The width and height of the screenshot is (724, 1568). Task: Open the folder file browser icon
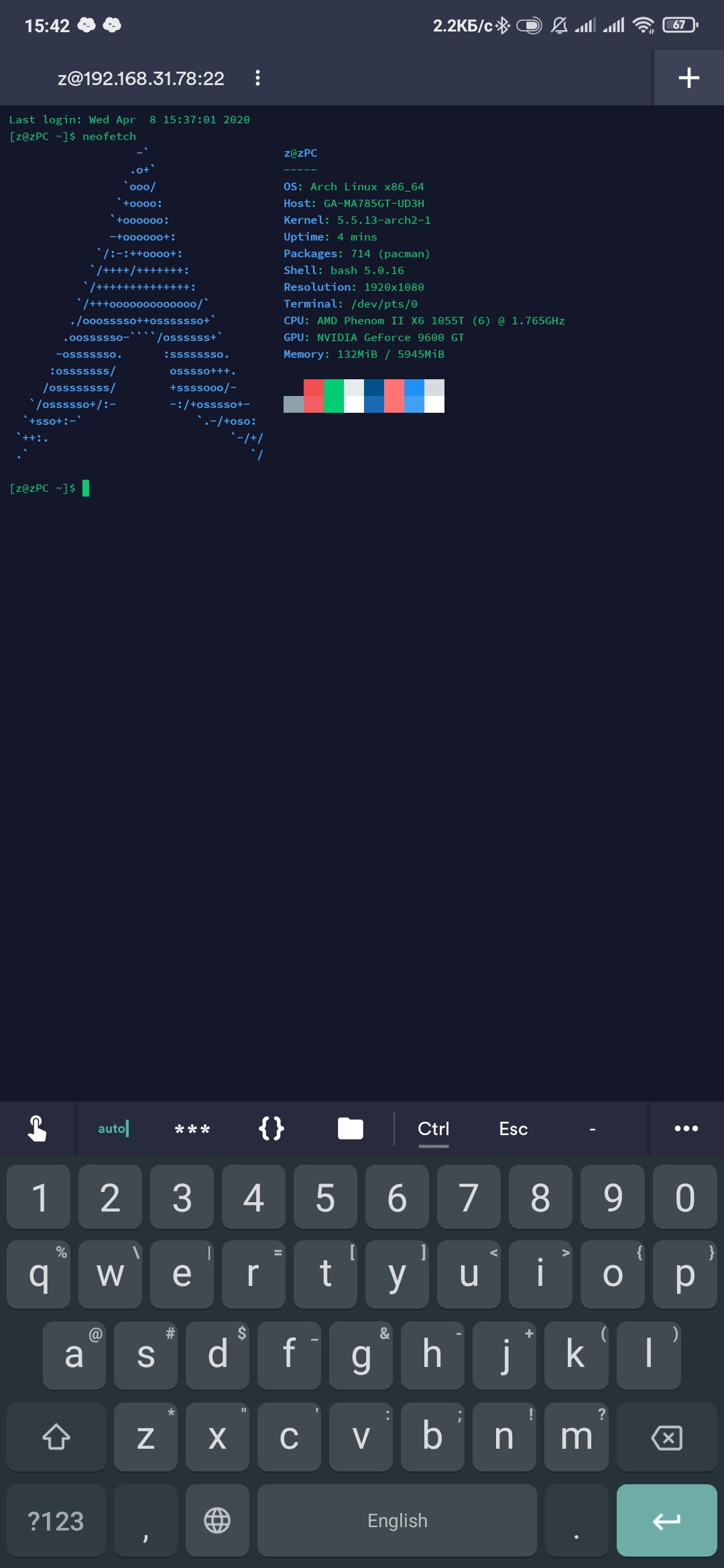point(351,1128)
